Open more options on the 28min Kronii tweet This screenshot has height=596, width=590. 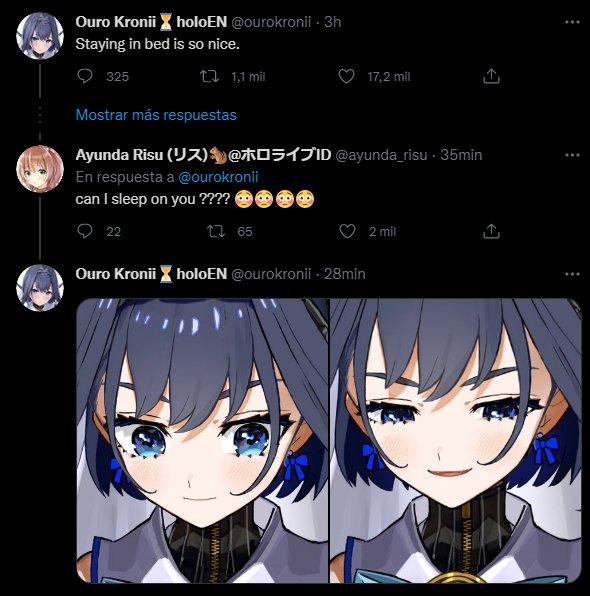572,274
